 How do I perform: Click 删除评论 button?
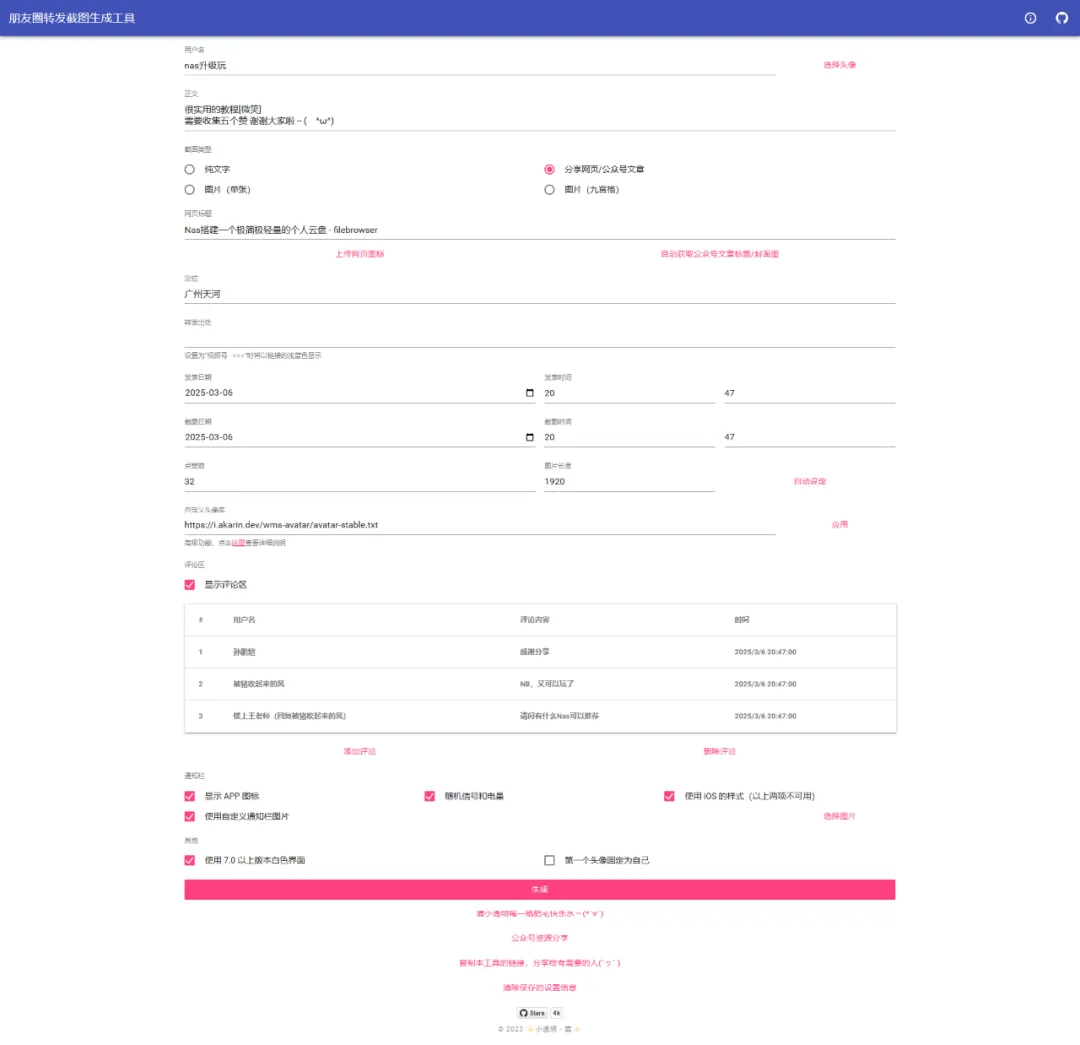[719, 751]
